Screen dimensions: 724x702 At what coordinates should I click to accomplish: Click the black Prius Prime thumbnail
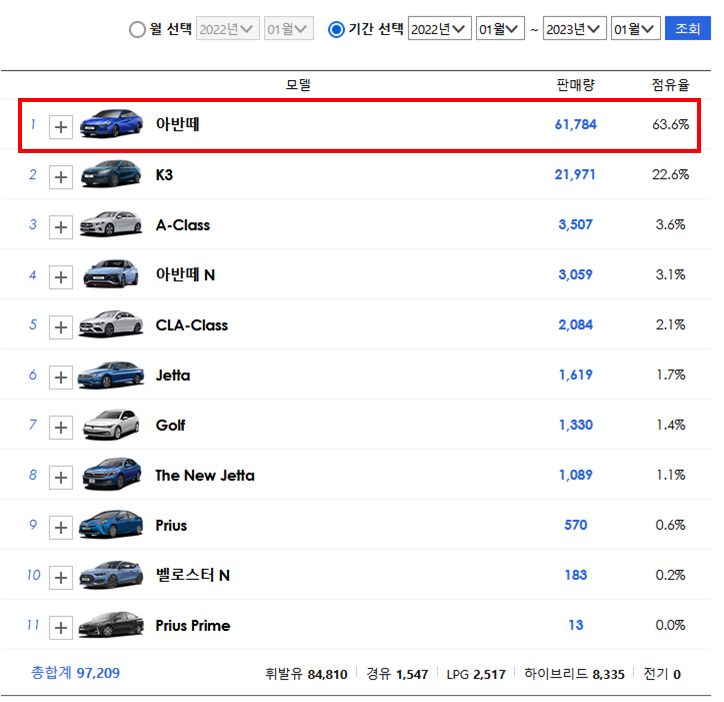[111, 625]
